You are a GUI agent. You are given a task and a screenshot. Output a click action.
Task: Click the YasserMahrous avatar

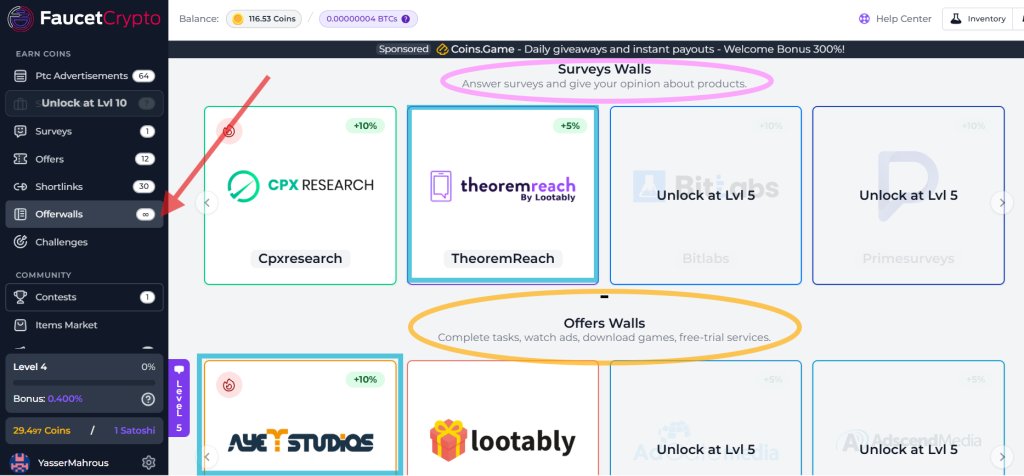(x=20, y=463)
